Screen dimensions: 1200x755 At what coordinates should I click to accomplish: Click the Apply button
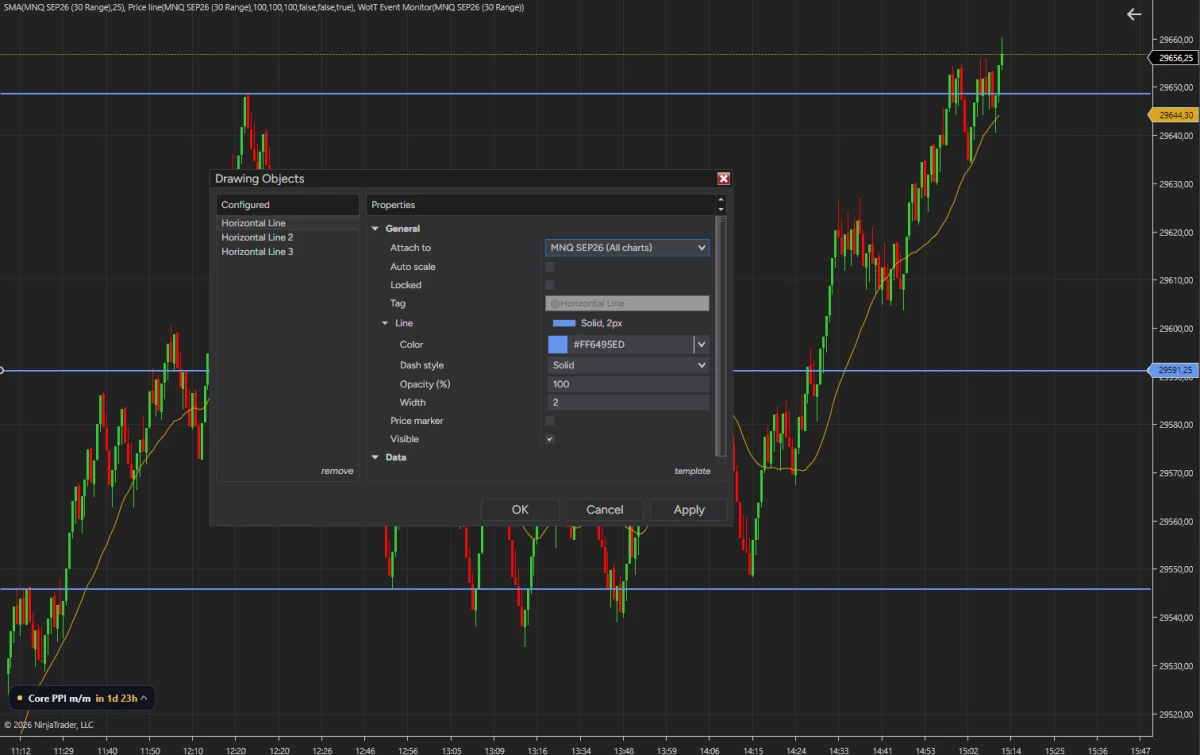coord(689,509)
